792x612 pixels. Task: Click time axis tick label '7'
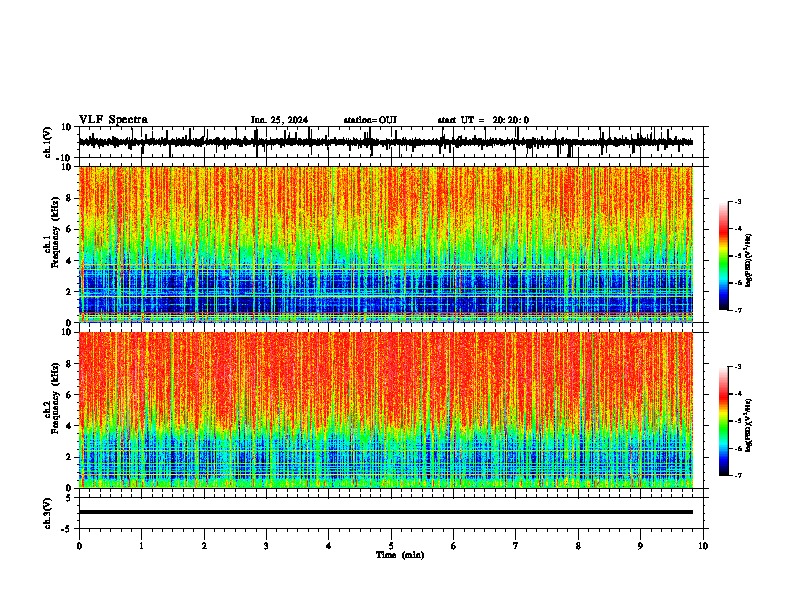pos(516,546)
